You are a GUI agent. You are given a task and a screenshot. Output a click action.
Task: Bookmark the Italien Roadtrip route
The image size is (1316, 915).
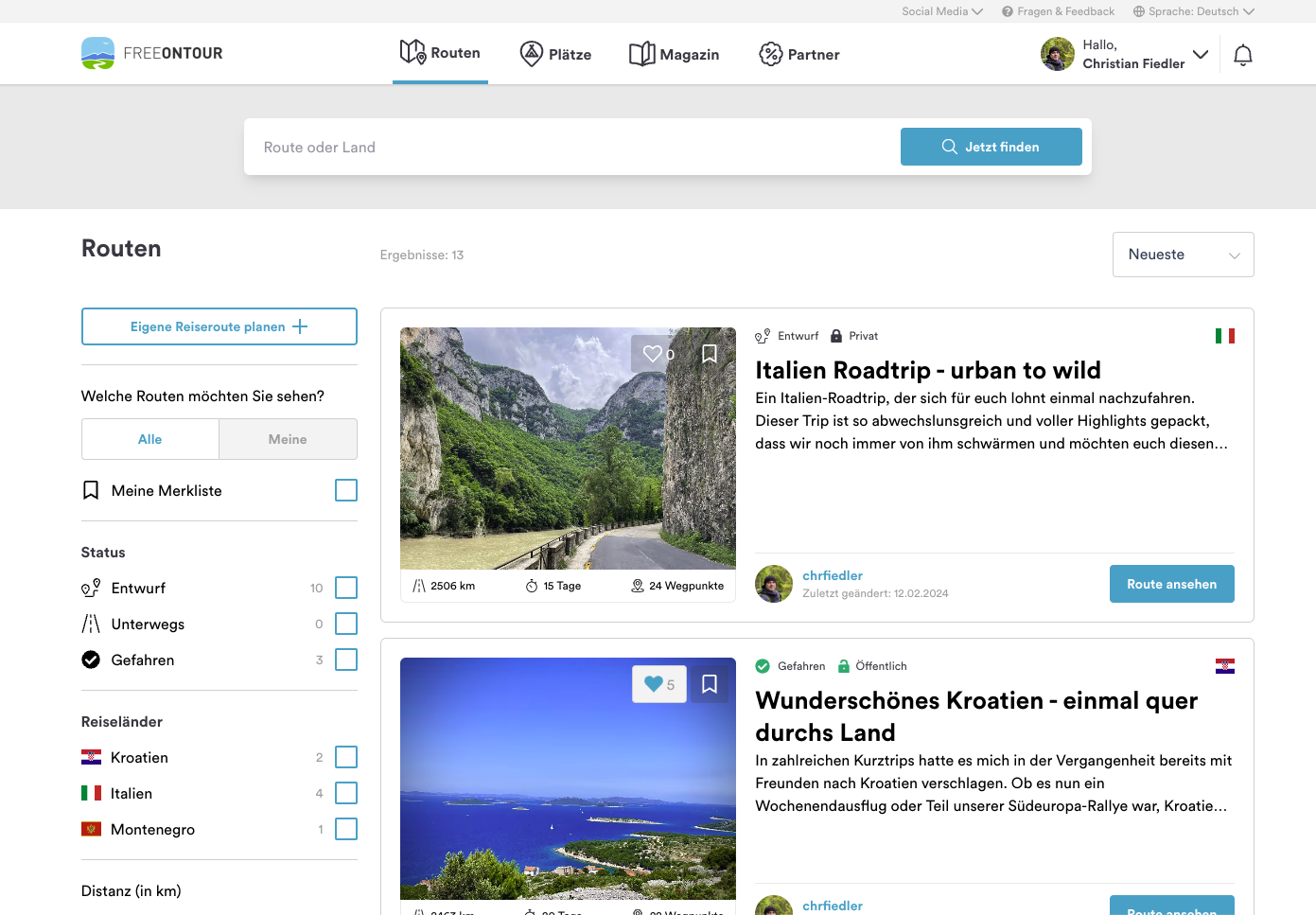710,354
